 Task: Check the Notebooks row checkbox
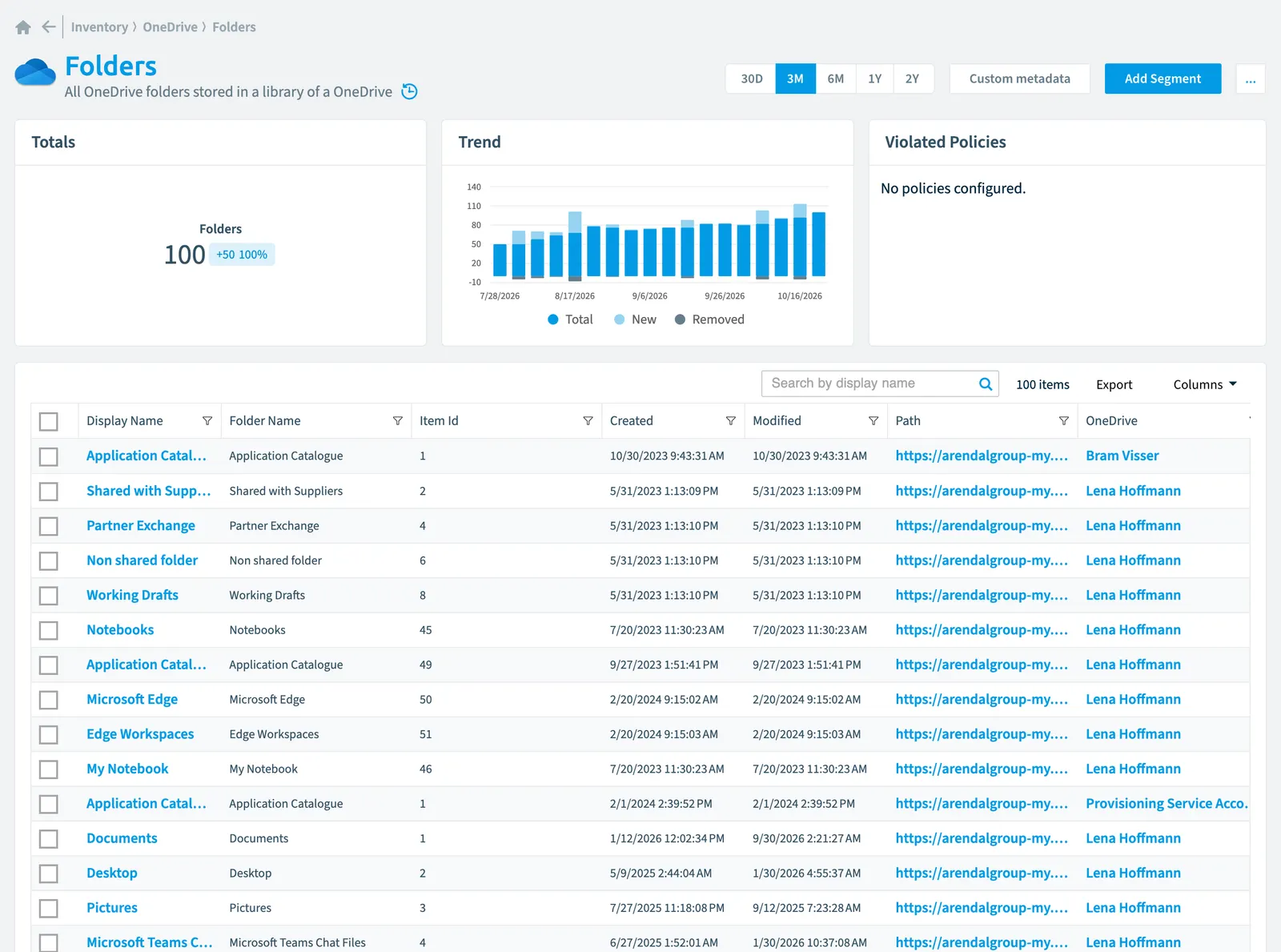(49, 630)
